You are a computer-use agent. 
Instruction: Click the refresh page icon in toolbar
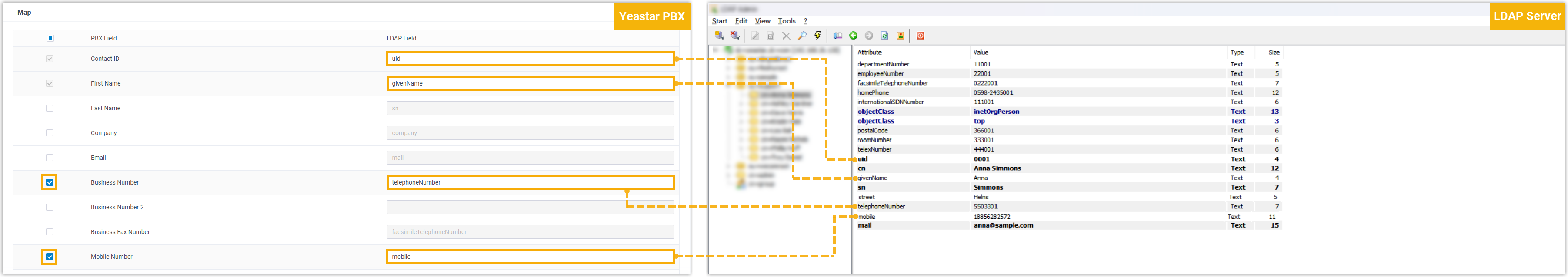[x=884, y=36]
